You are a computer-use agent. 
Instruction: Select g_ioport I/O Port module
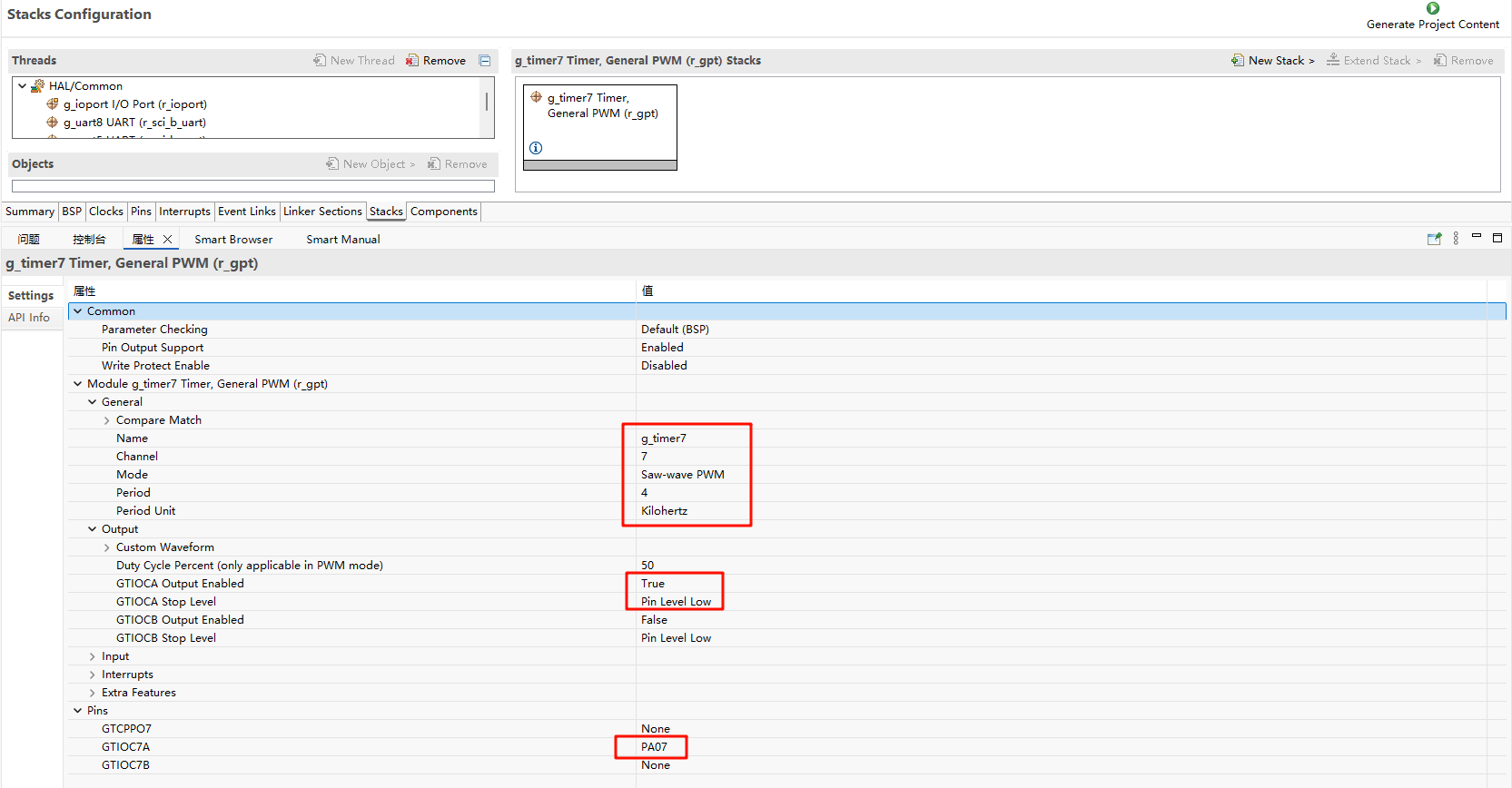point(134,104)
